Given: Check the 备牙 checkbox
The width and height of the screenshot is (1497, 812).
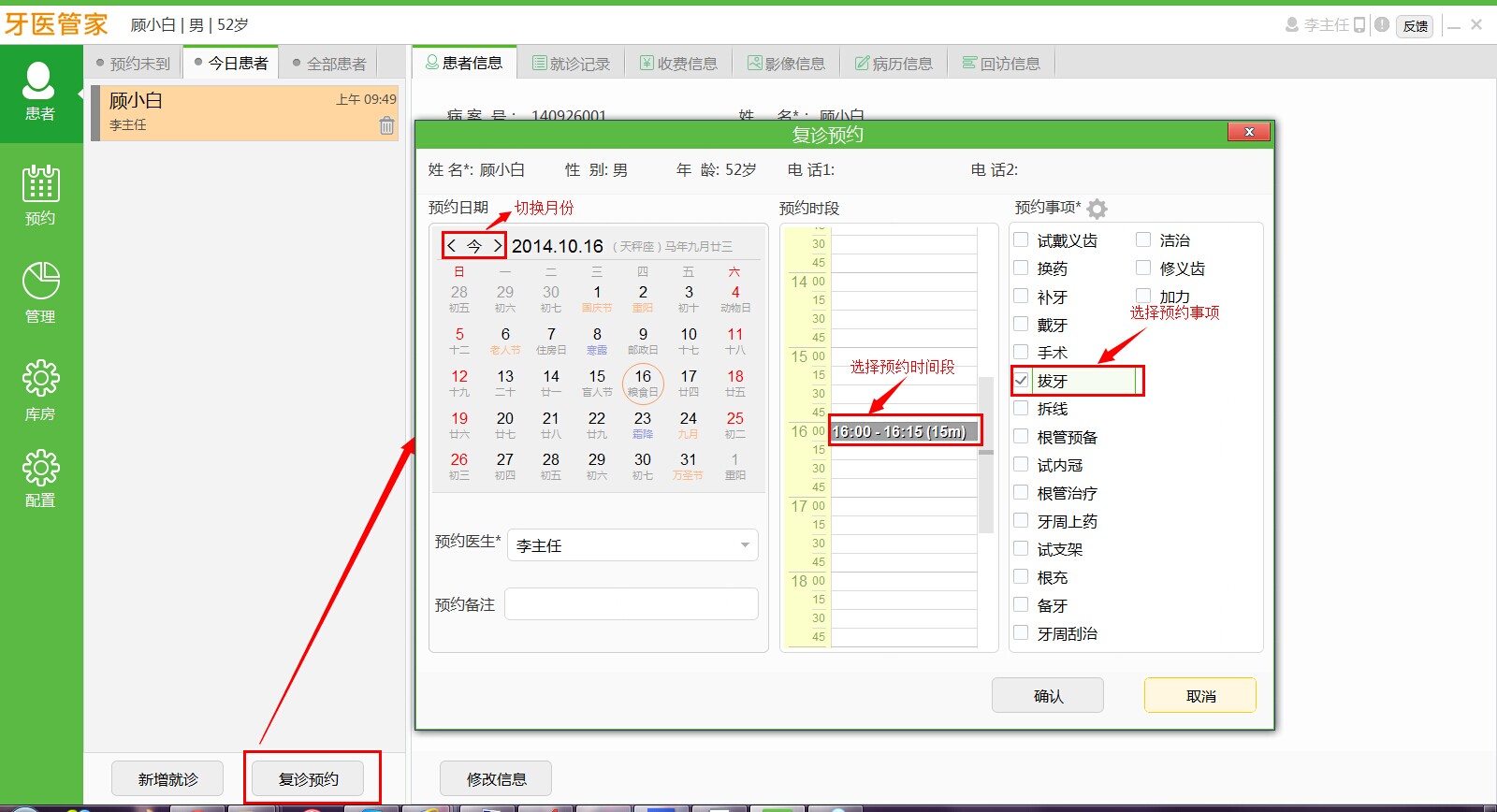Looking at the screenshot, I should [x=1021, y=605].
